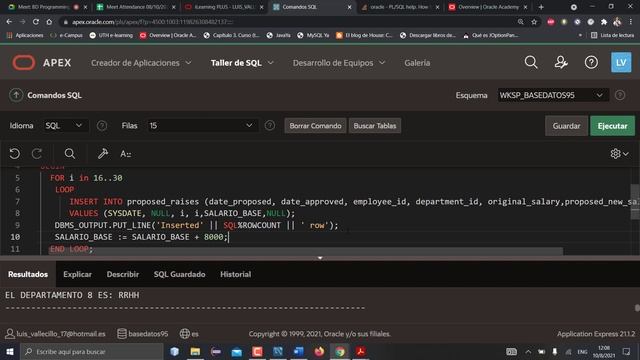
Task: Bookmark this page with the star
Action: pos(534,22)
